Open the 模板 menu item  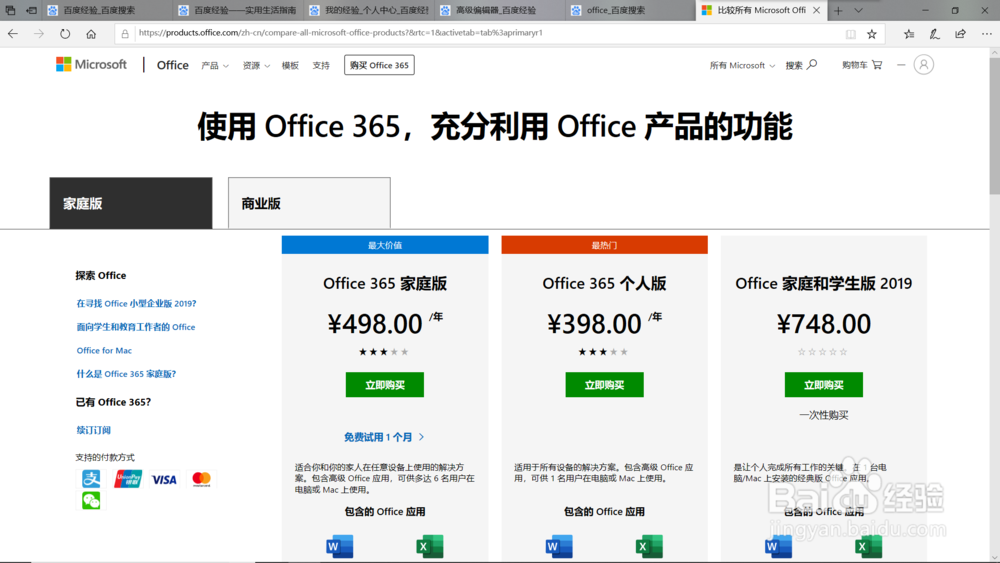(x=290, y=66)
